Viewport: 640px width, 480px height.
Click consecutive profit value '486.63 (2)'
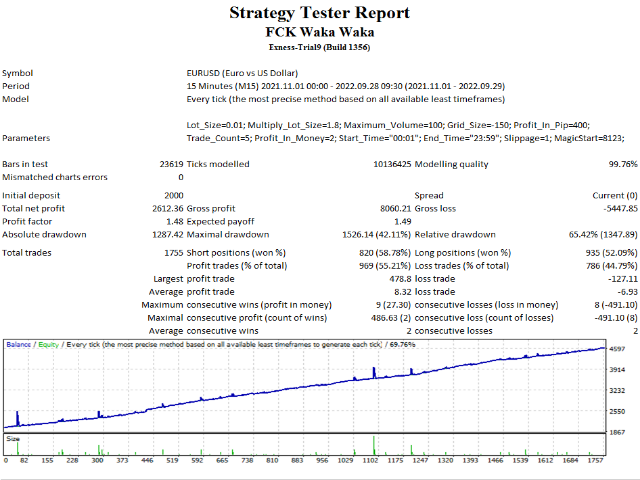click(391, 318)
